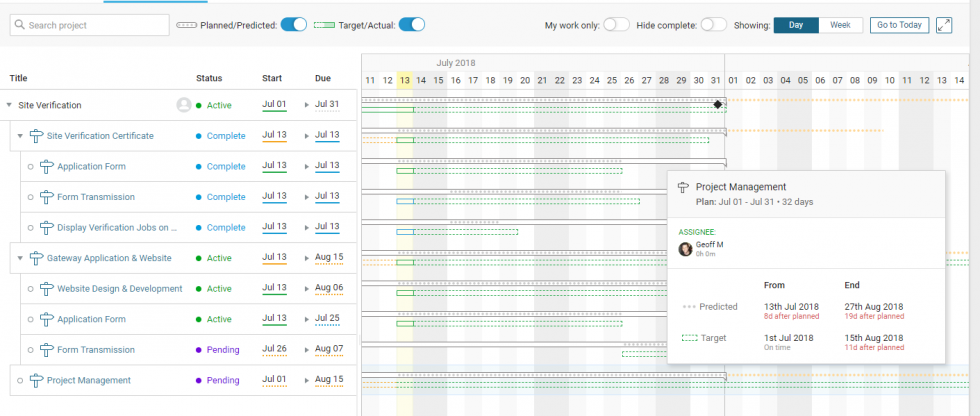
Task: Click the Aug 06 due date cell
Action: (x=328, y=289)
